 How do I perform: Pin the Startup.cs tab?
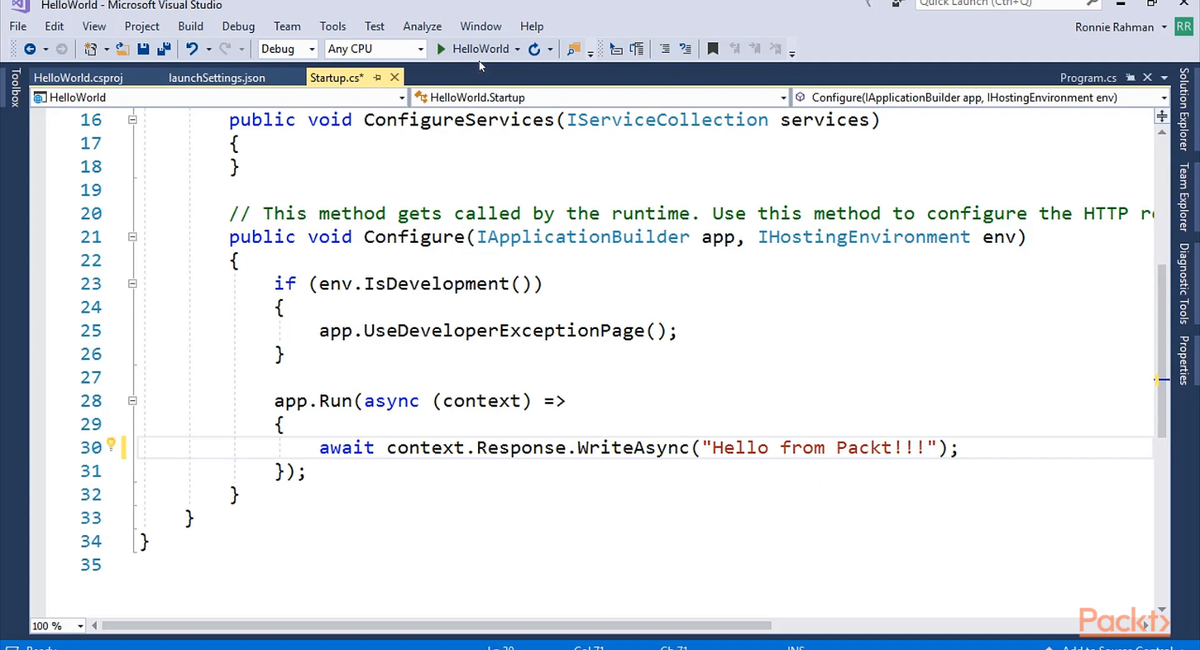point(378,77)
